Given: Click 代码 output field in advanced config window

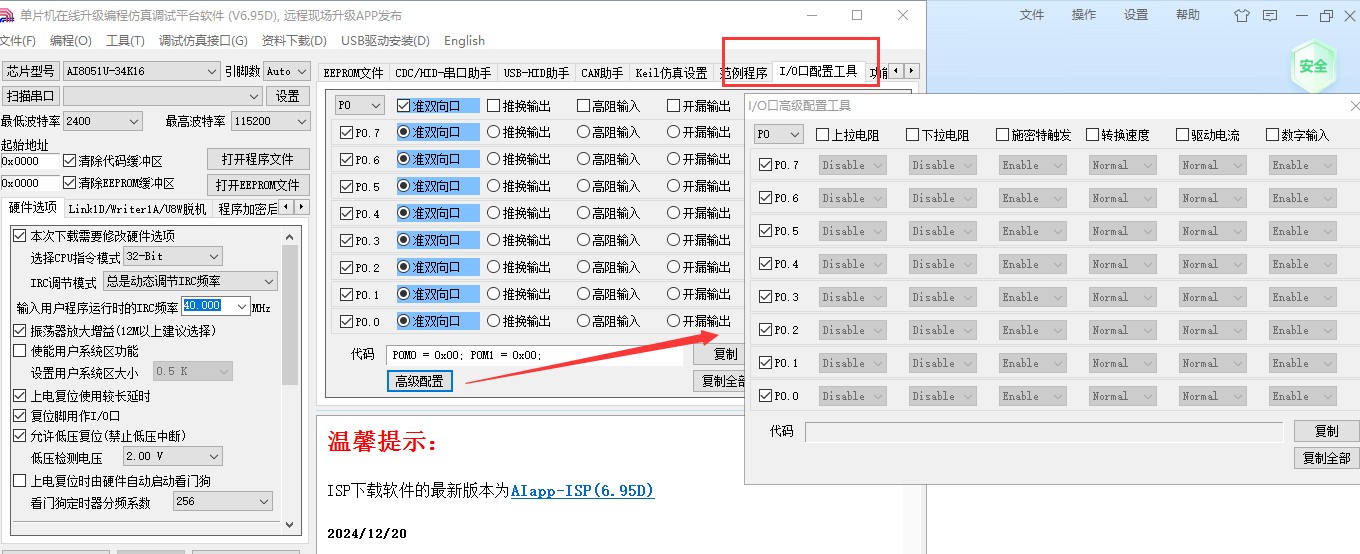Looking at the screenshot, I should point(1043,432).
